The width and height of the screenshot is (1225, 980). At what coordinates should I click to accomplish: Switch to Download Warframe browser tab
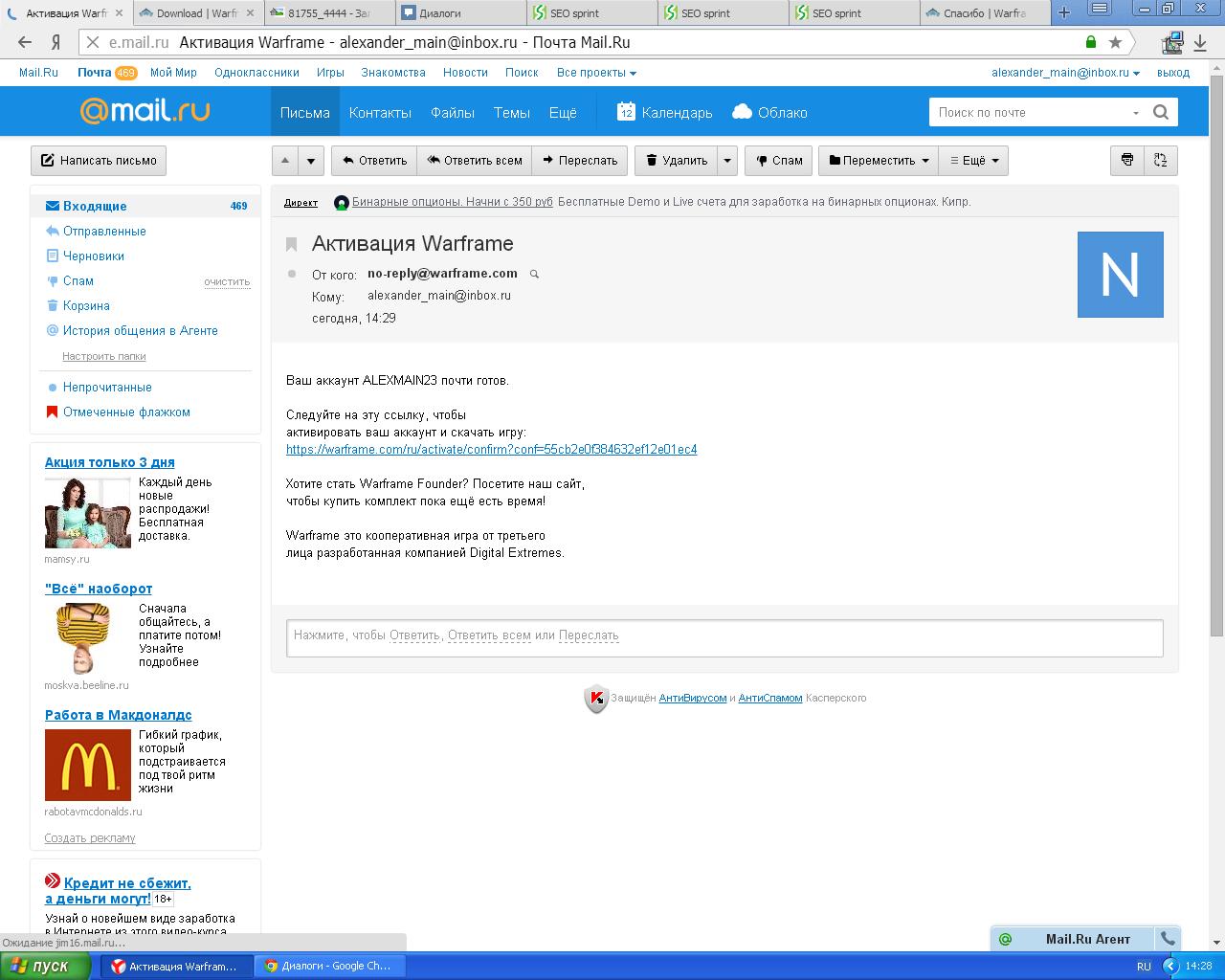tap(197, 13)
